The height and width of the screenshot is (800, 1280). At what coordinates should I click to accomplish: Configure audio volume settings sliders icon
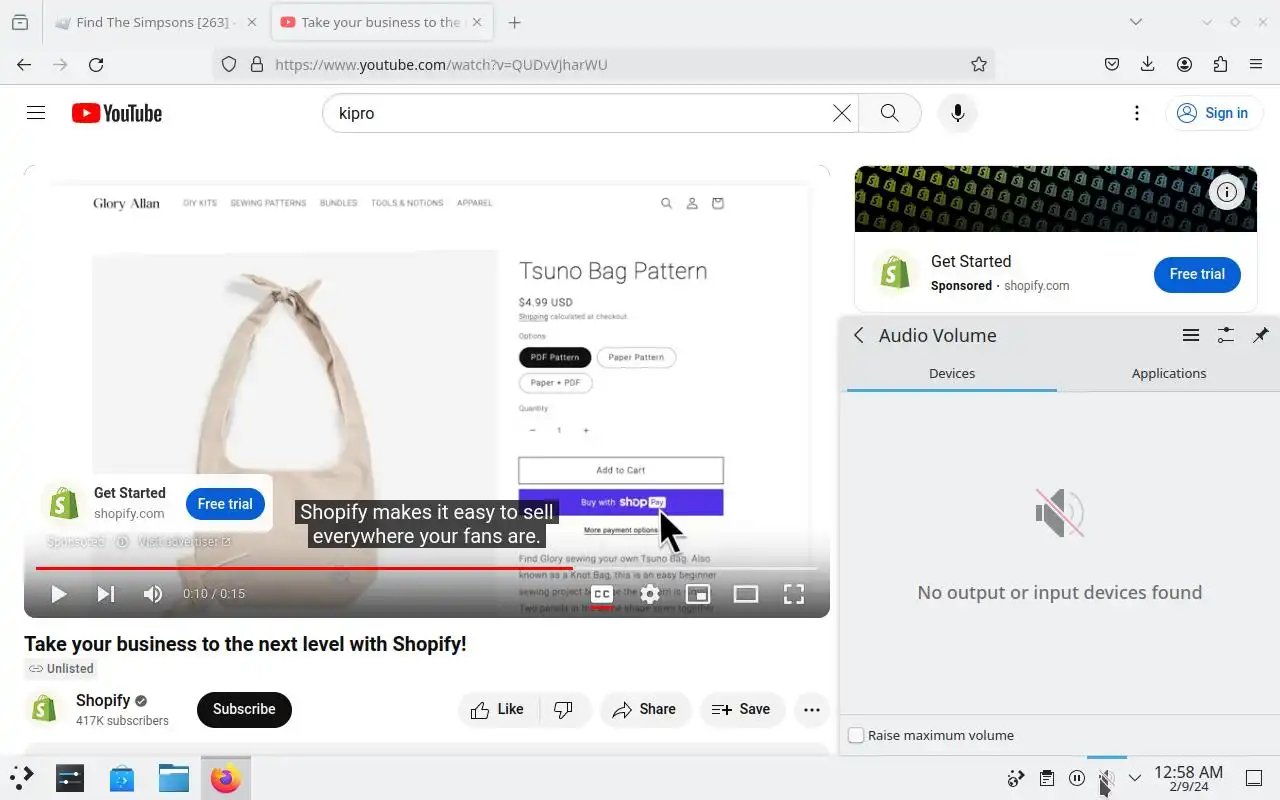(x=1226, y=336)
